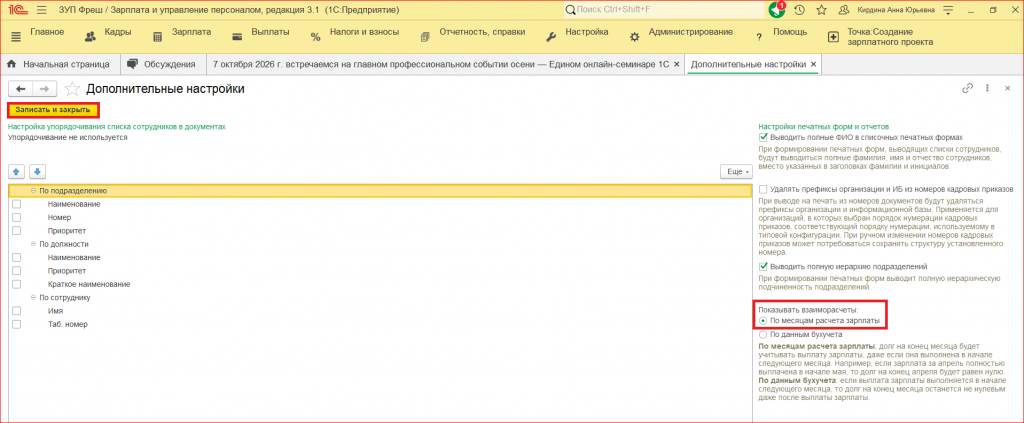Click the Выплаты wallet icon
This screenshot has width=1024, height=423.
click(x=238, y=37)
